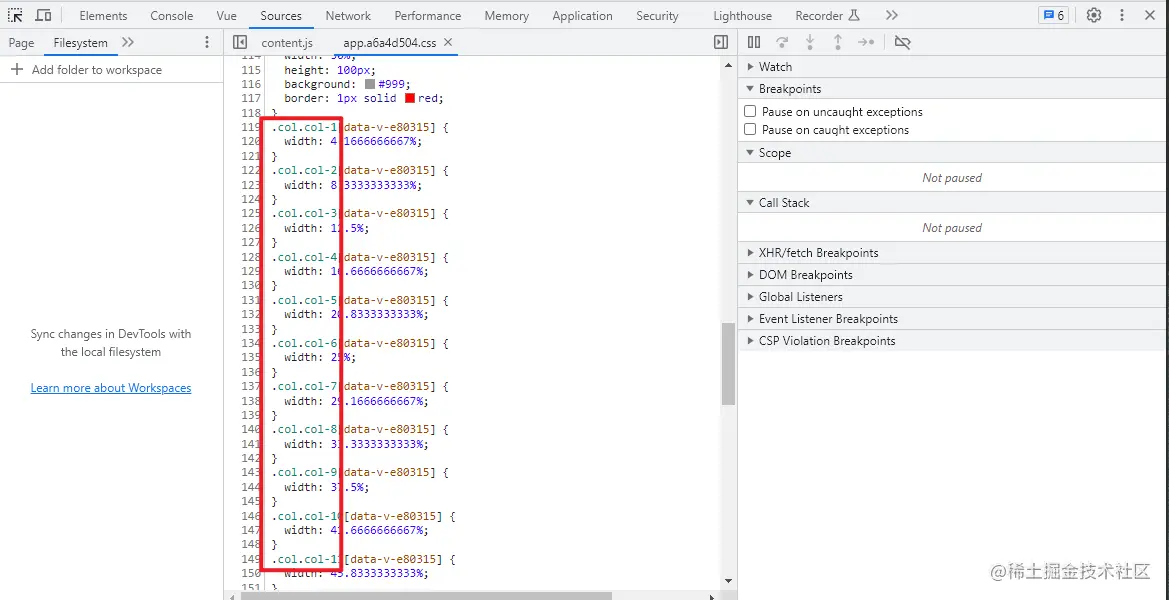Close the DevTools panel

1152,15
